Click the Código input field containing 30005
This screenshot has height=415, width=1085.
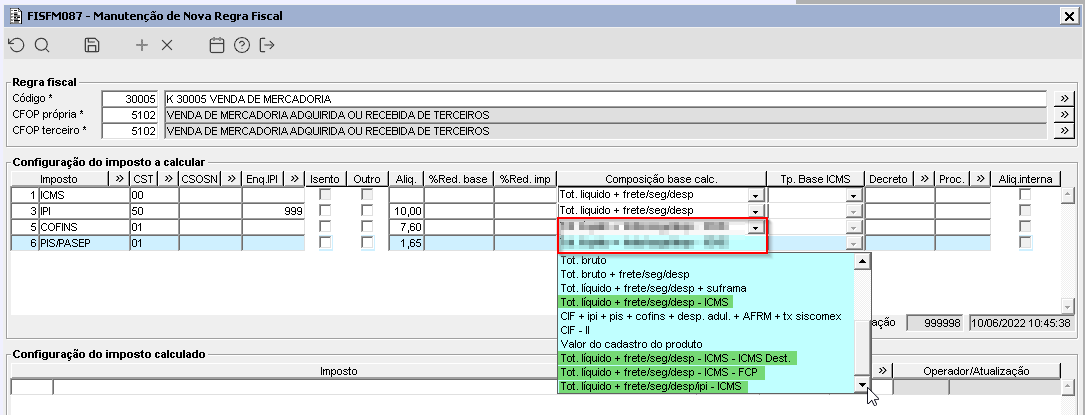pos(130,98)
